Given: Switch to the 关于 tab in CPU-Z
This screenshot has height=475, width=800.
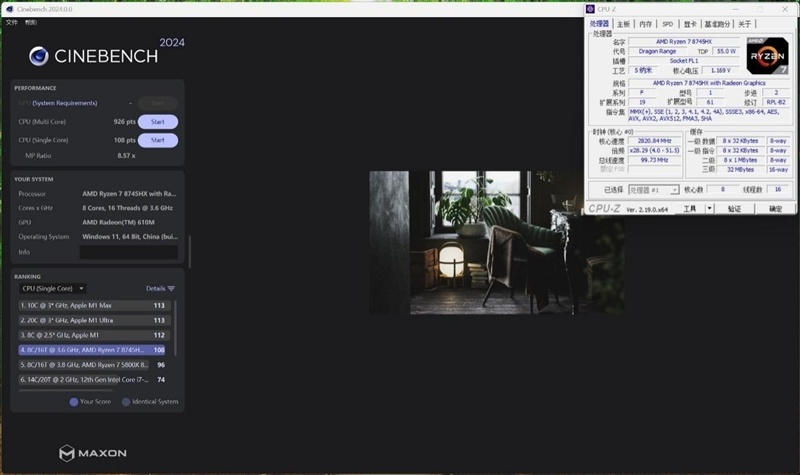Looking at the screenshot, I should click(744, 24).
